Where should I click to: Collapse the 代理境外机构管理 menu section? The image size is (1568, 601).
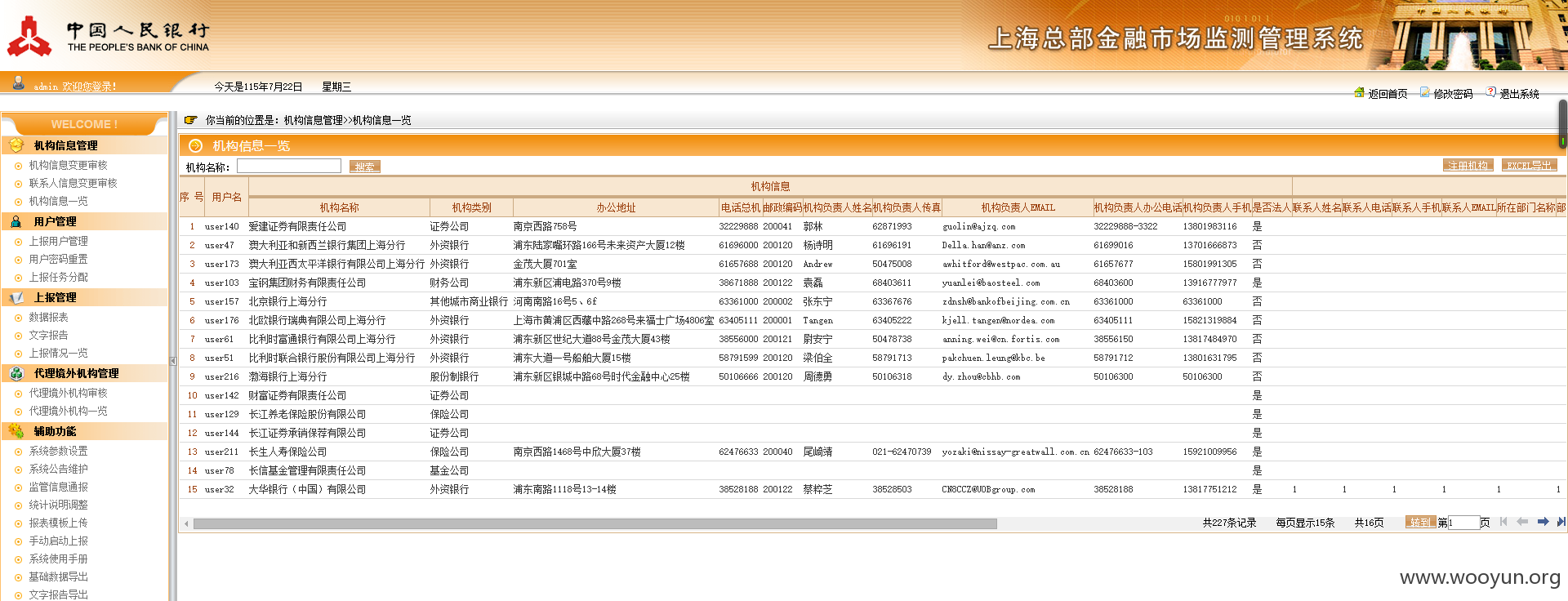coord(85,373)
